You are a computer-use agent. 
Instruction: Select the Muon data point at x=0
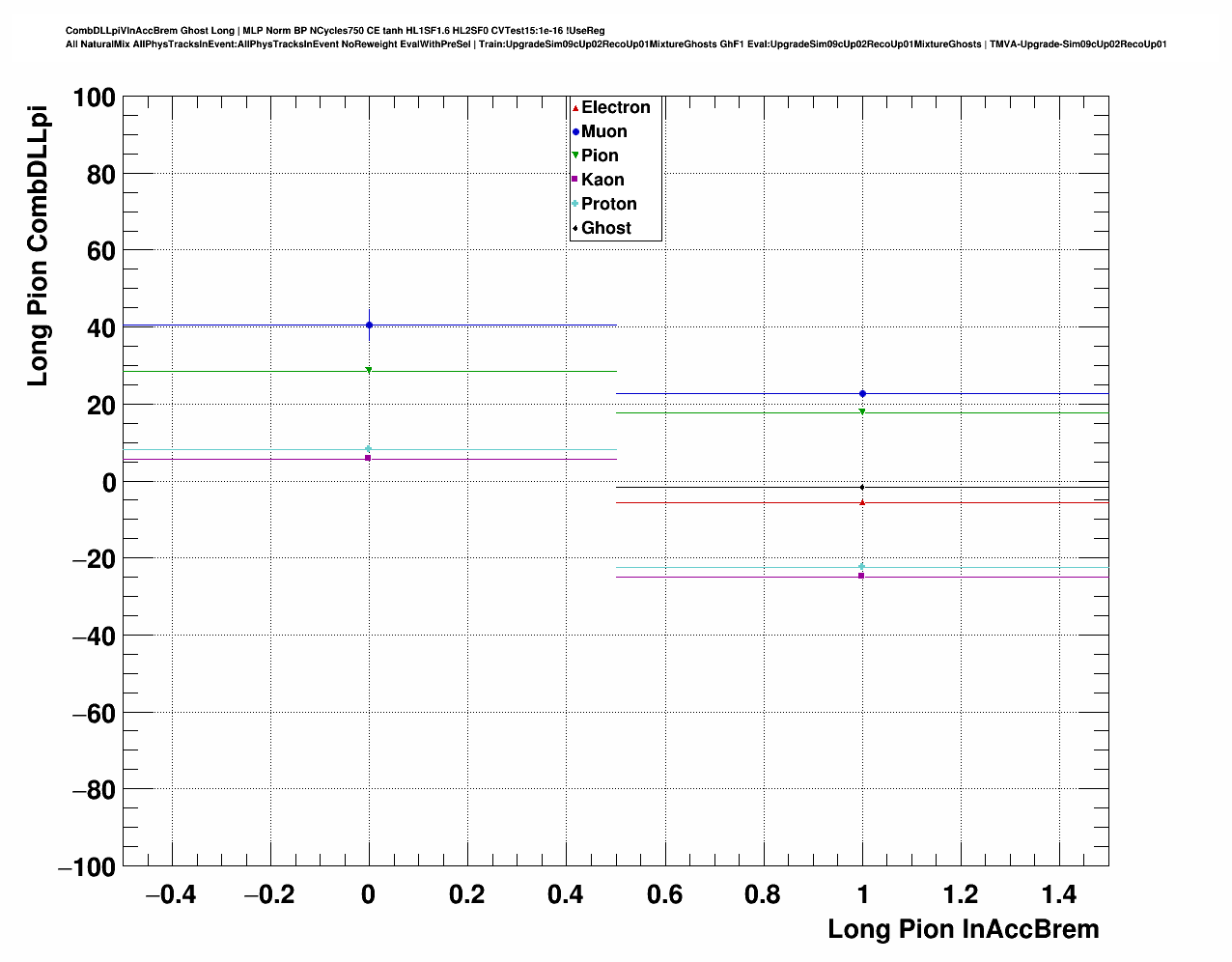coord(369,325)
